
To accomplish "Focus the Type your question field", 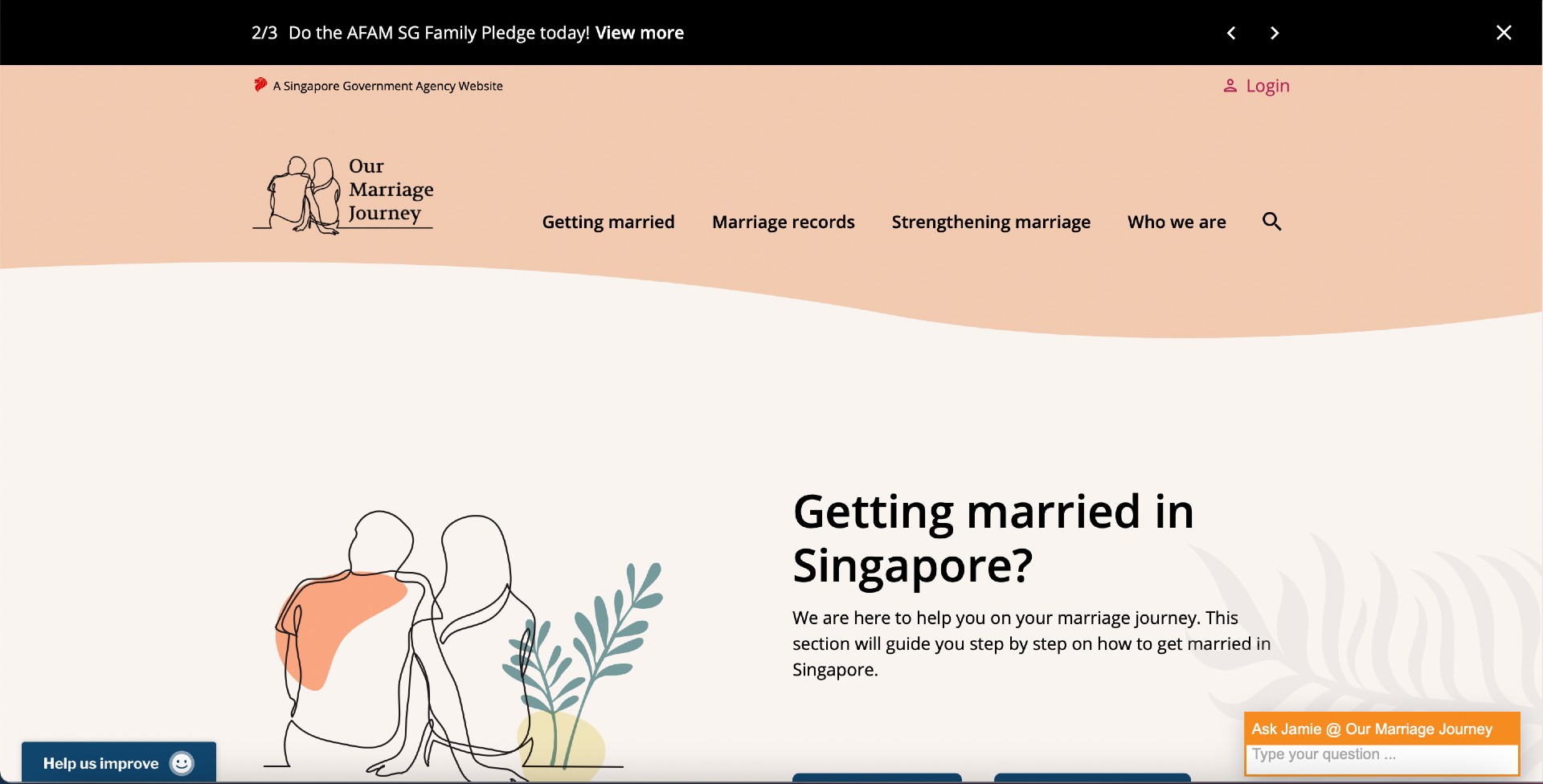I will pos(1381,755).
